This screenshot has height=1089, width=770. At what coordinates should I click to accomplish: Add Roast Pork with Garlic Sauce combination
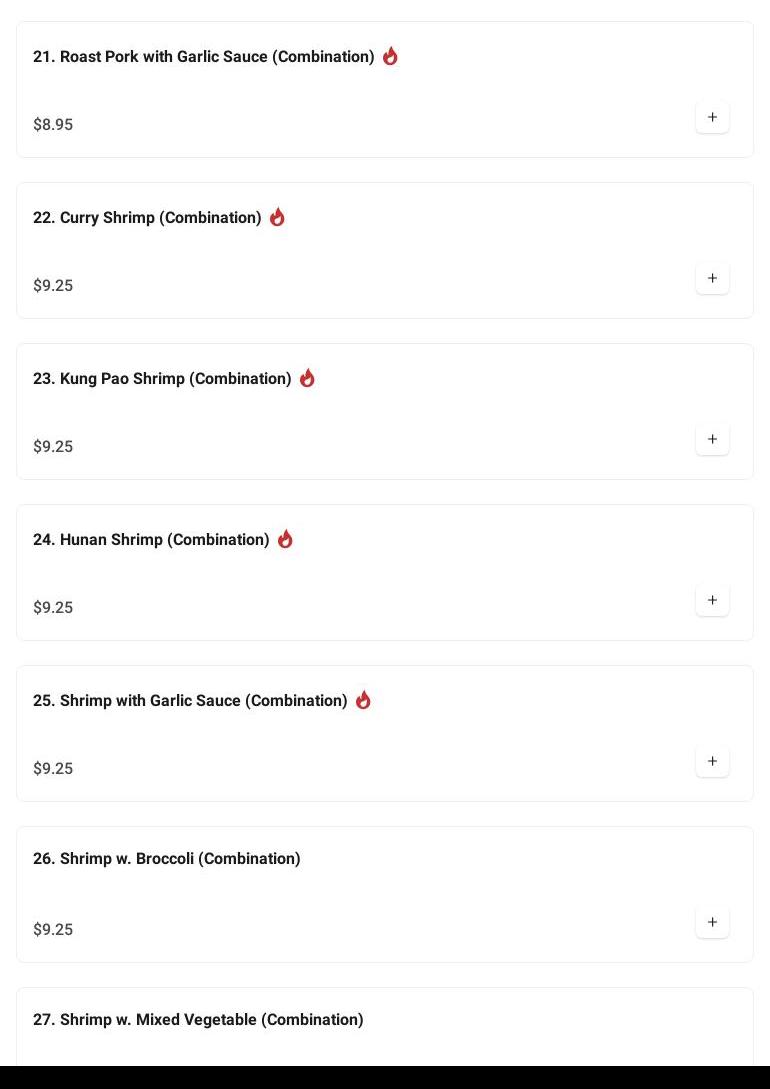[x=712, y=118]
